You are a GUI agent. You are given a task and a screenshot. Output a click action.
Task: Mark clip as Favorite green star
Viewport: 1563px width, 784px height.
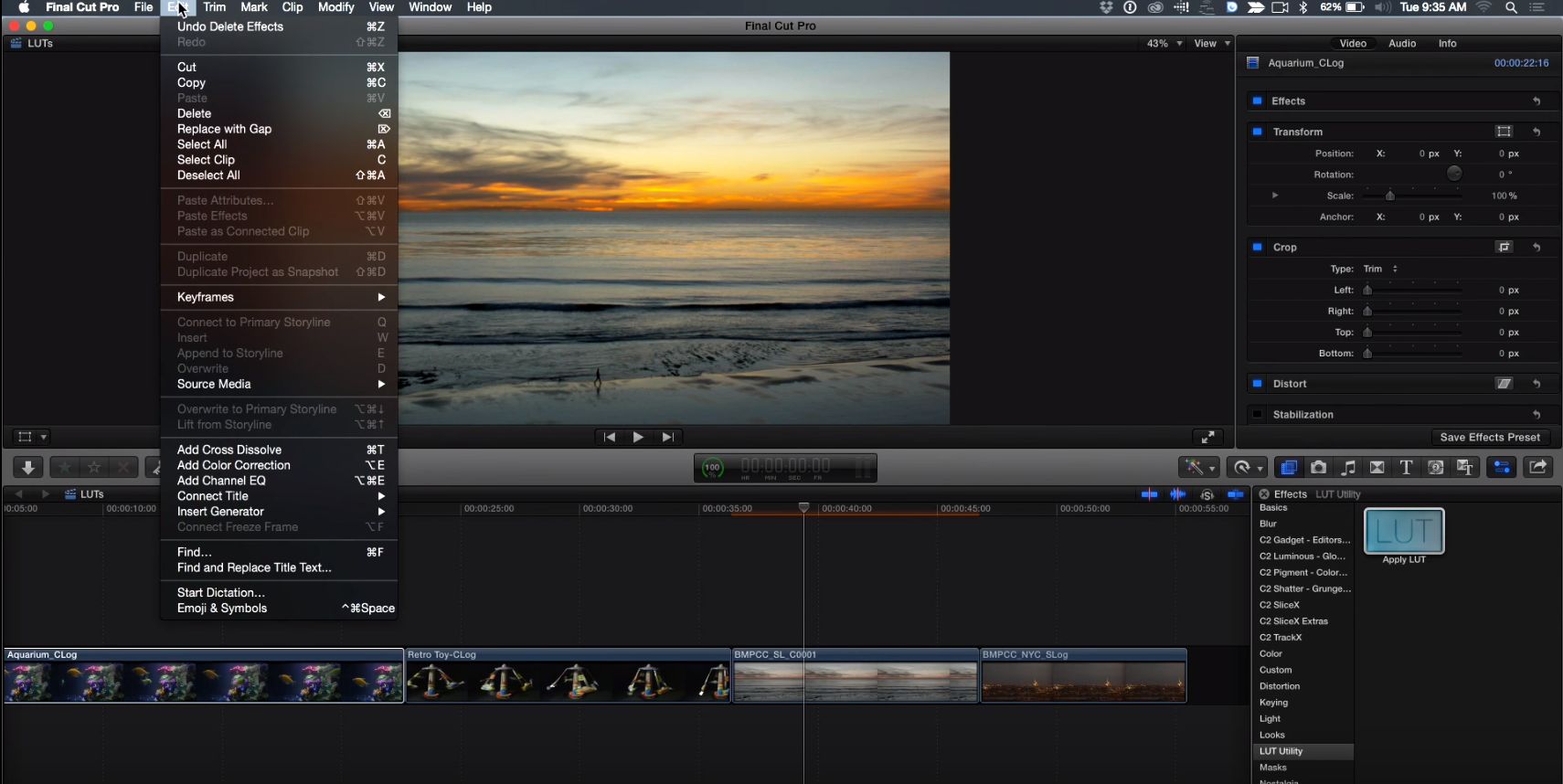pos(65,467)
